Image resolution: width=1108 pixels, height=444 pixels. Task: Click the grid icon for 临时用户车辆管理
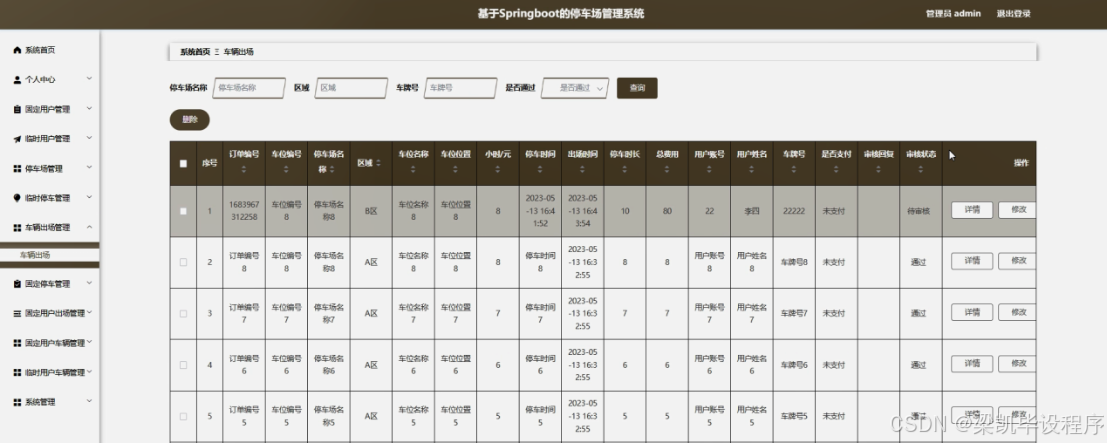[18, 373]
